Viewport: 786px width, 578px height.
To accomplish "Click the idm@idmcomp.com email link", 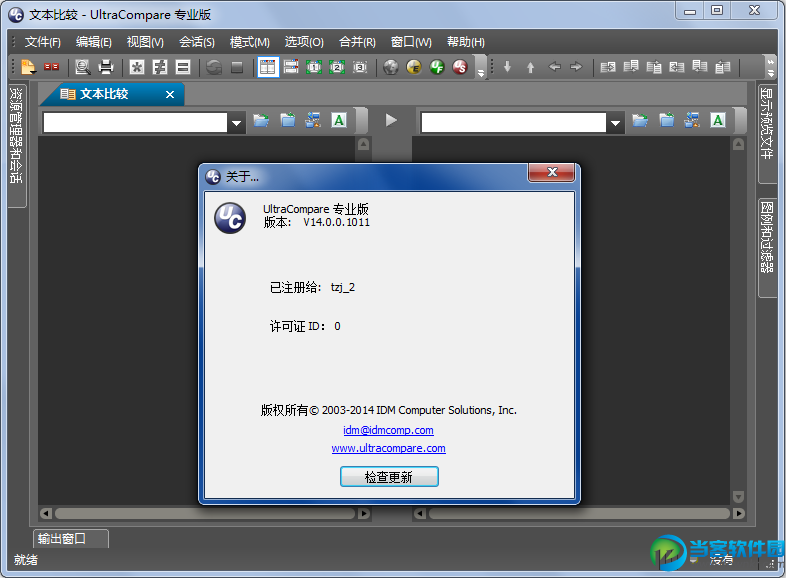I will 388,430.
